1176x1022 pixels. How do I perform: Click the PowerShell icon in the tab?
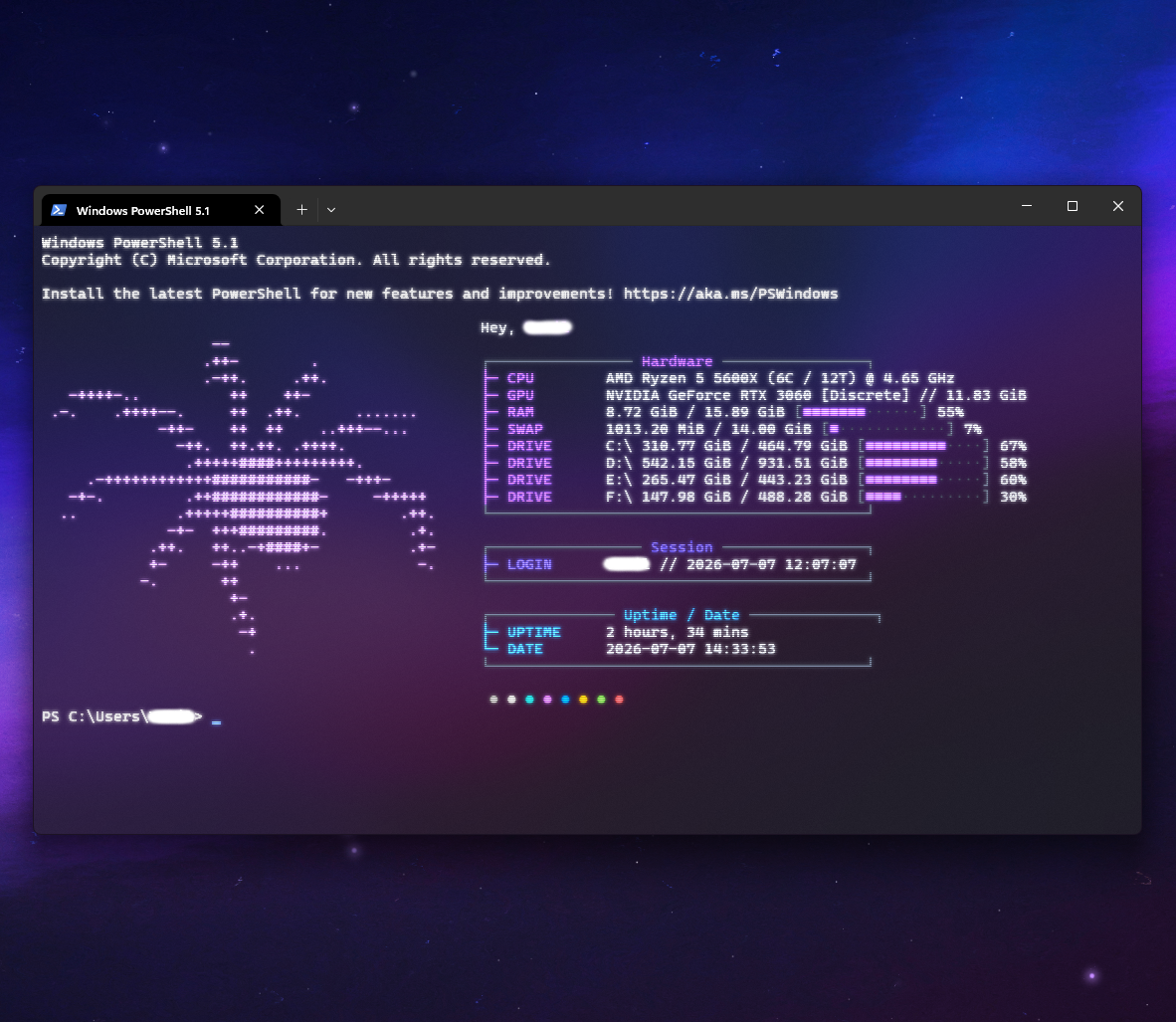(x=59, y=210)
